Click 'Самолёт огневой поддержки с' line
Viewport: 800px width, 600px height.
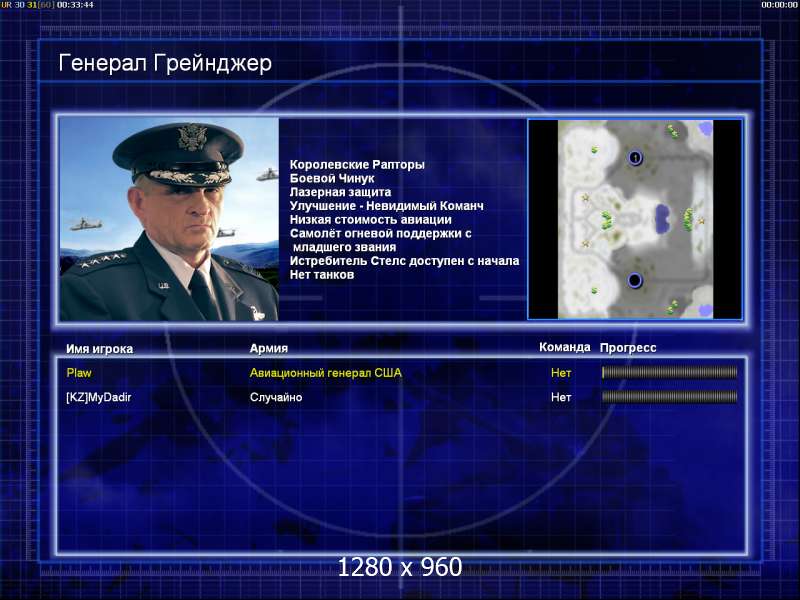point(381,234)
